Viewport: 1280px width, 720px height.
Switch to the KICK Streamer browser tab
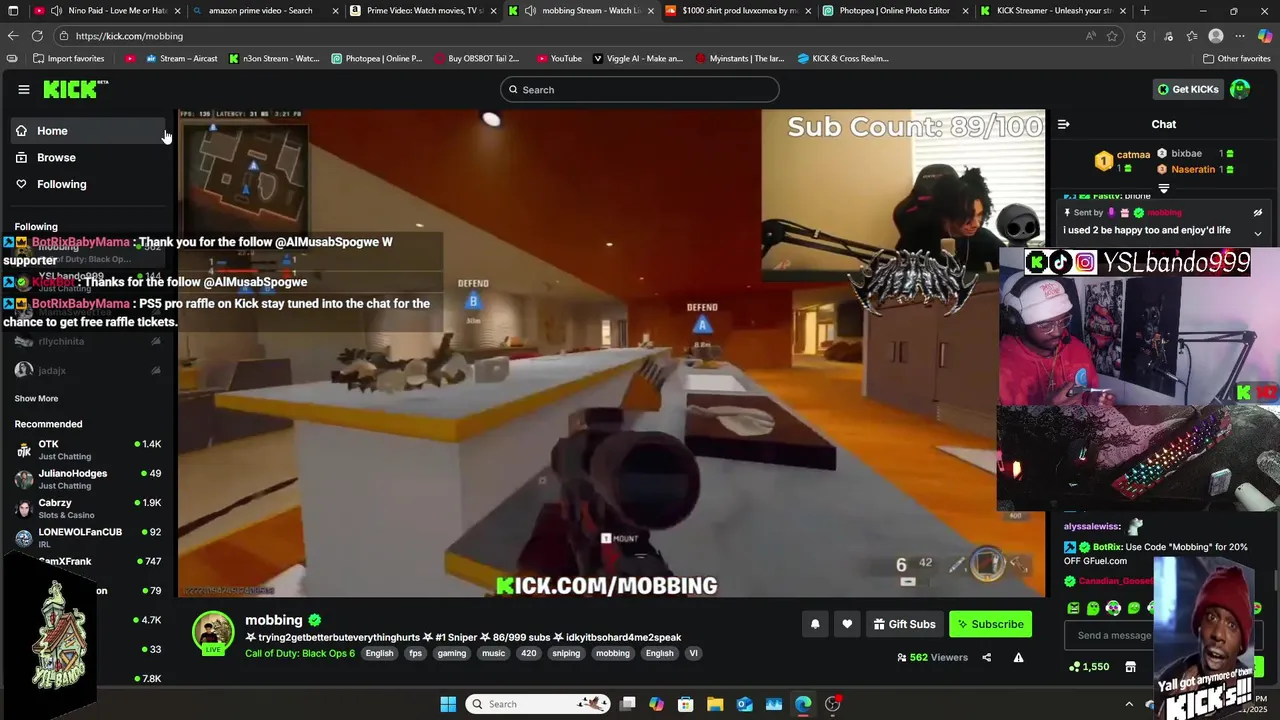tap(1053, 11)
